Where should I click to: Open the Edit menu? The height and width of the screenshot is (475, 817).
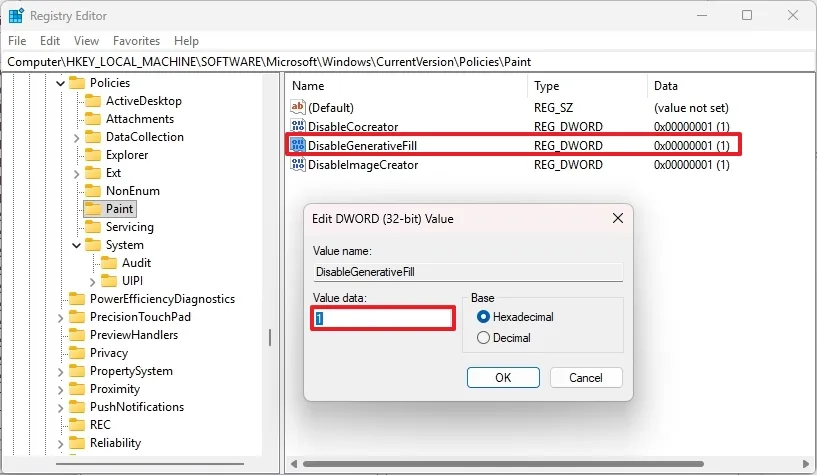[50, 41]
